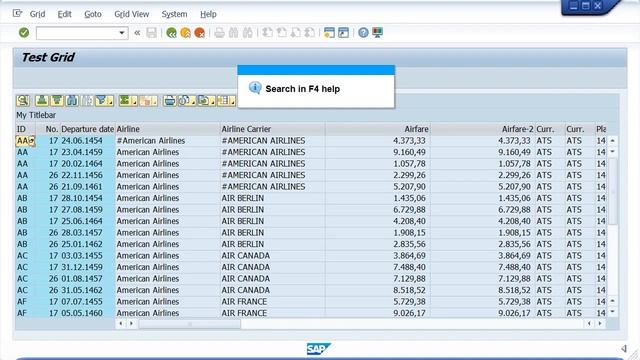Click the Customize Local Layout monitor icon

[x=377, y=33]
